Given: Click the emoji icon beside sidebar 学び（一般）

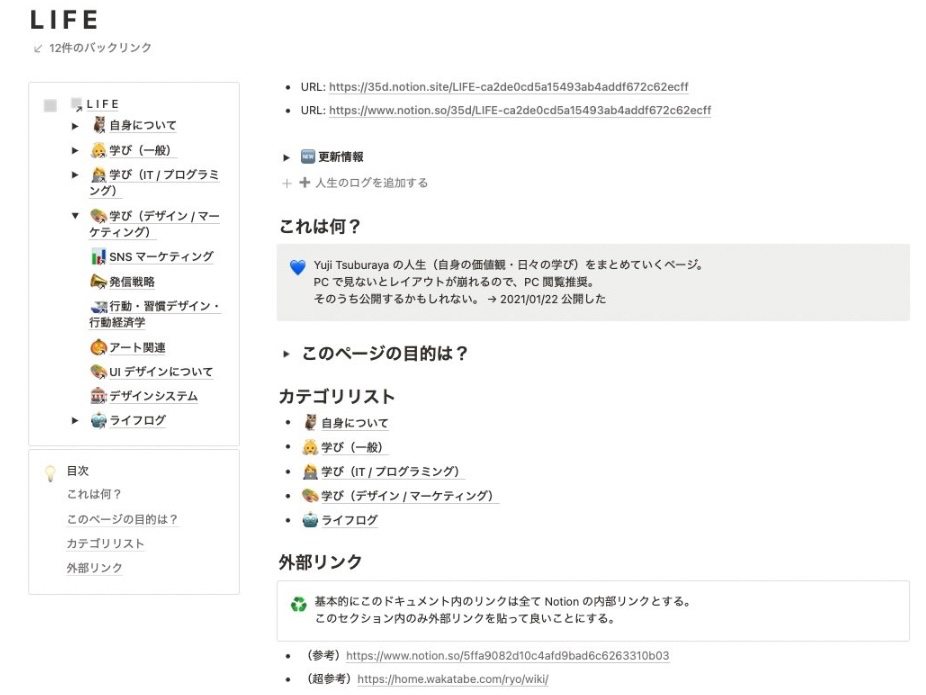Looking at the screenshot, I should click(x=98, y=150).
